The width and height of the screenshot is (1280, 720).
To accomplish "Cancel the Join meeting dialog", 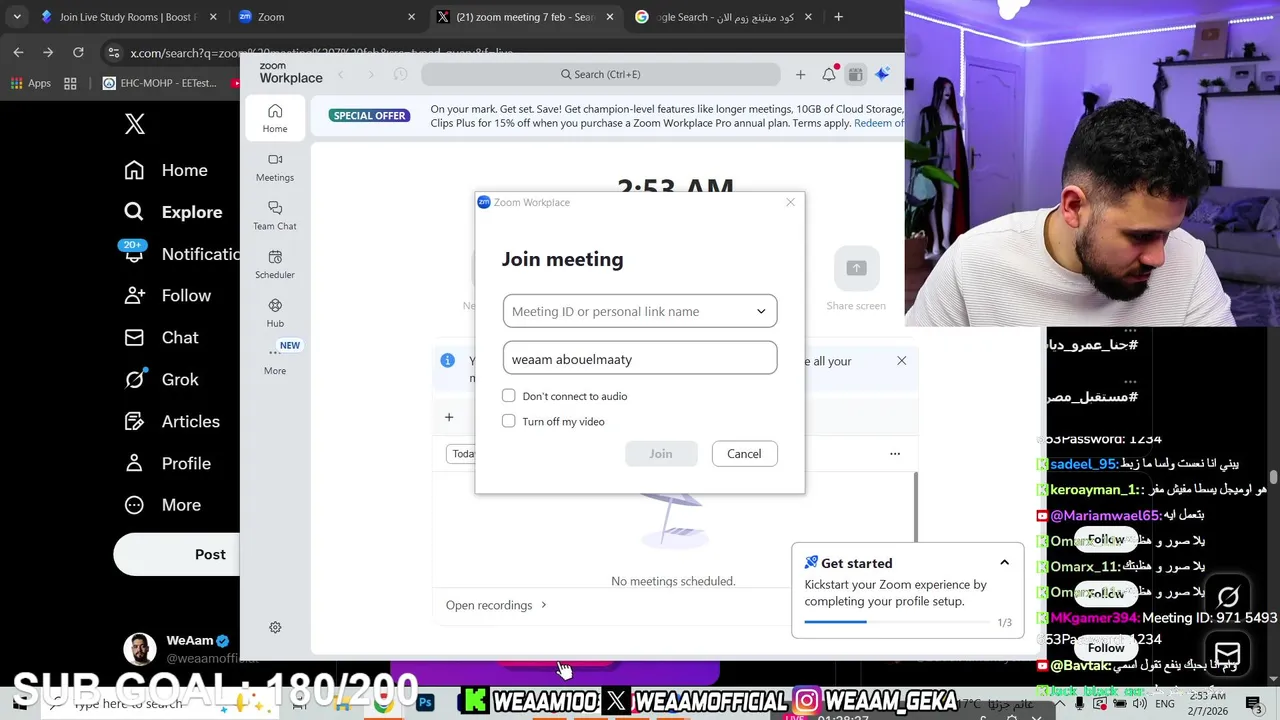I will (x=744, y=454).
